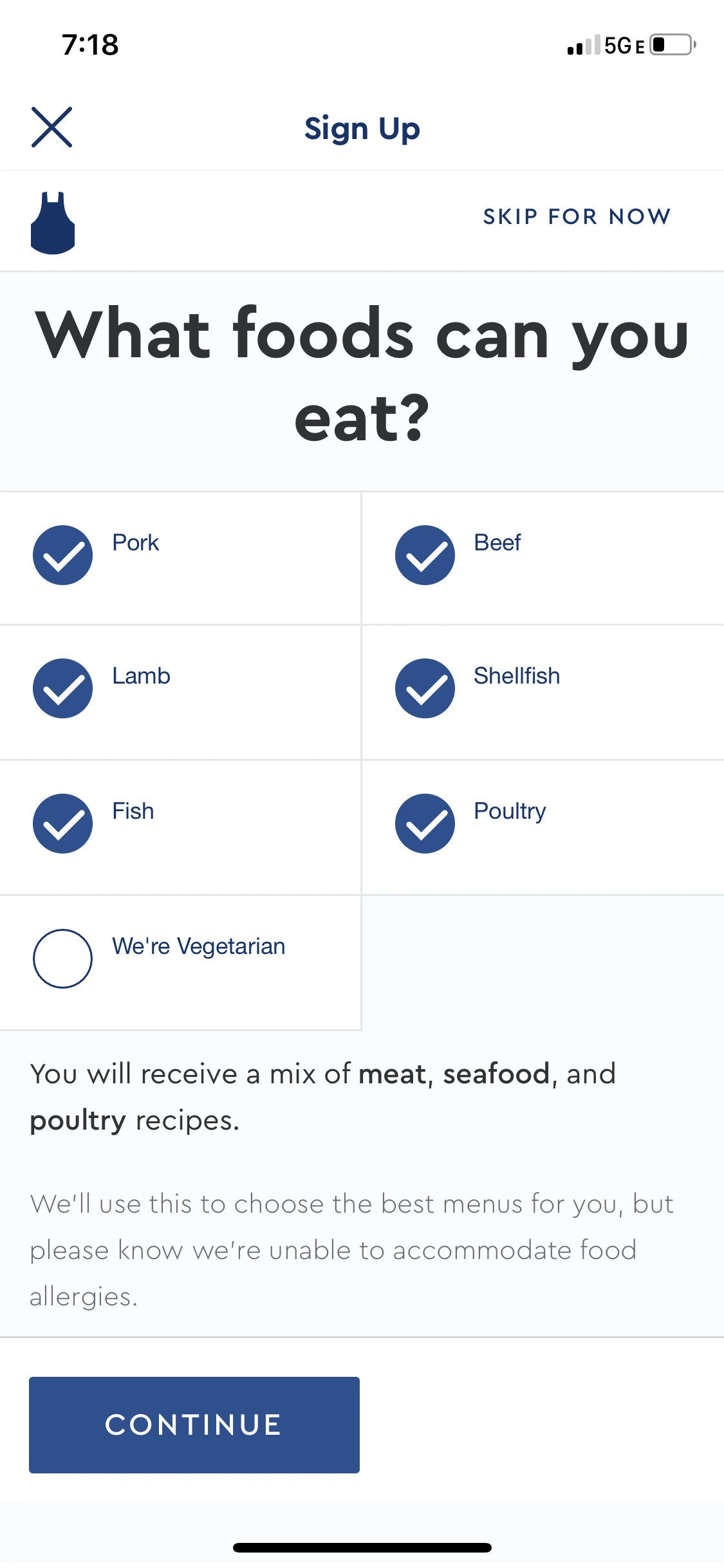Image resolution: width=724 pixels, height=1568 pixels.
Task: Uncheck the Pork checkmark circle
Action: click(62, 555)
